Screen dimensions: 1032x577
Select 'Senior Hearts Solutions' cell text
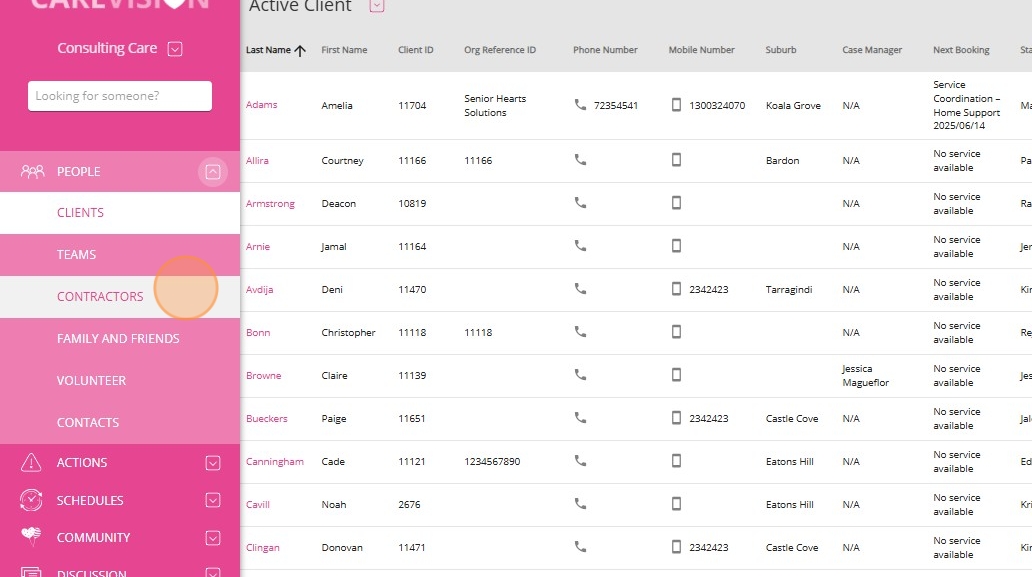(495, 105)
